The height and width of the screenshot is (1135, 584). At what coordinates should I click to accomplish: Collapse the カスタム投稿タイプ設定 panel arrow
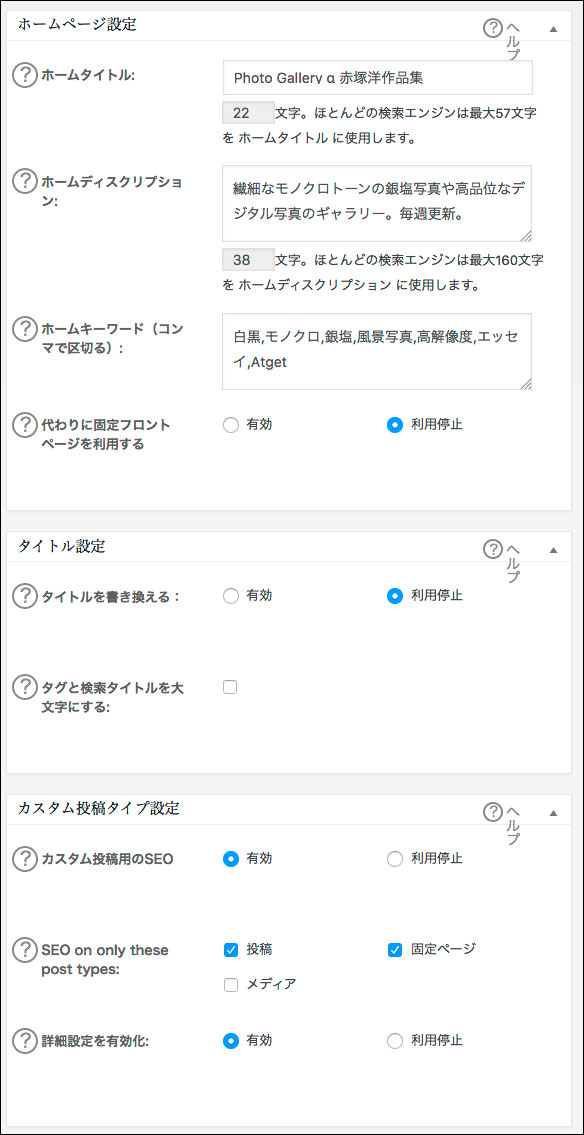point(554,813)
